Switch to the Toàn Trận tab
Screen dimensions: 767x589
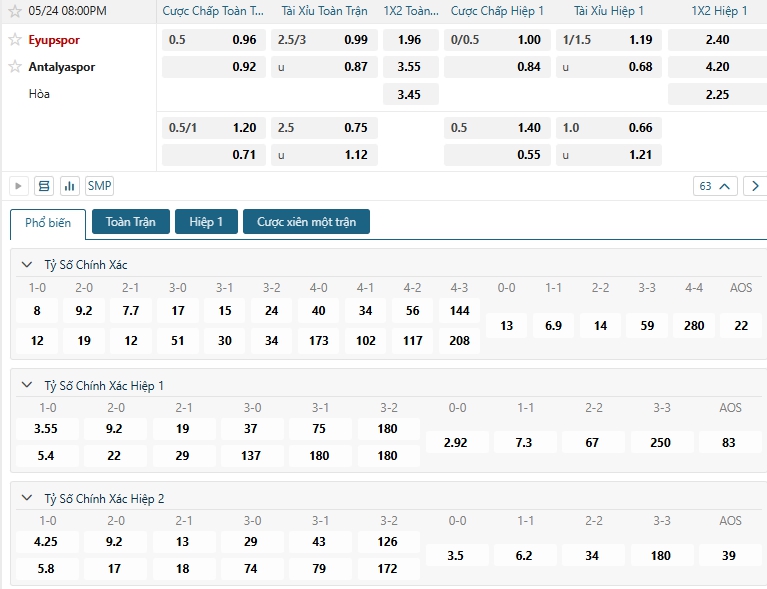pos(130,222)
